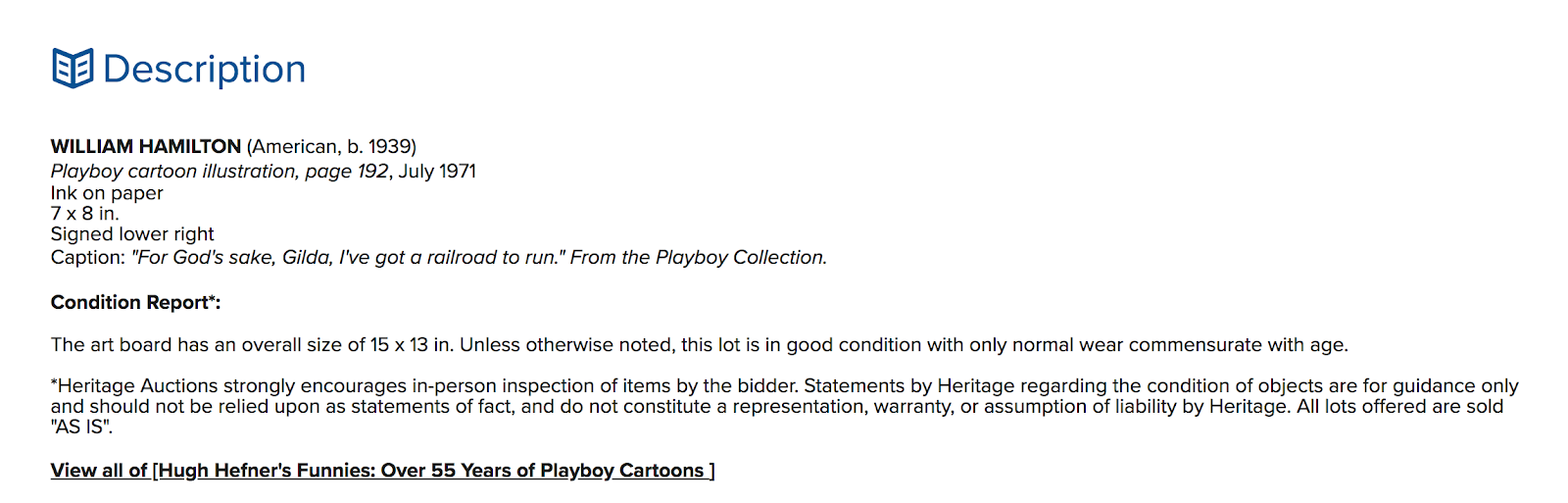
Task: Click the italic Playboy cartoon illustration title
Action: [220, 172]
